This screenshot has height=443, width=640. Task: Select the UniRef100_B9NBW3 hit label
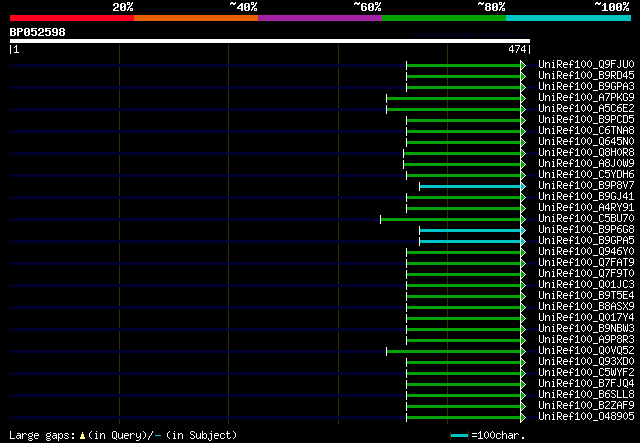click(586, 329)
